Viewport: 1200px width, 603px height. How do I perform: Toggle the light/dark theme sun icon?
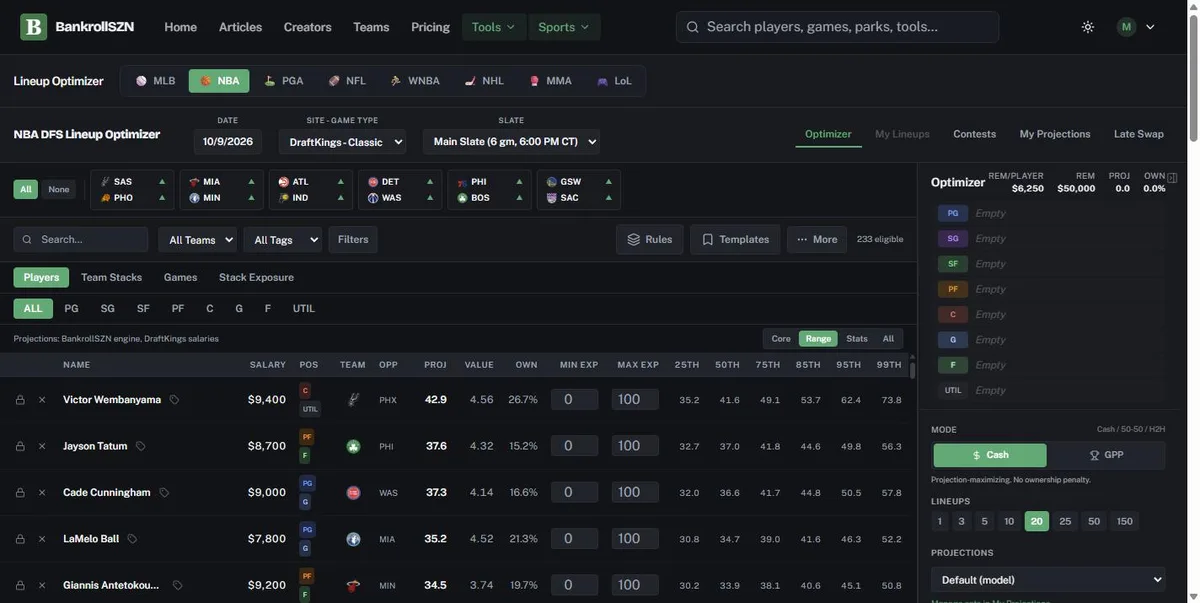(x=1088, y=27)
